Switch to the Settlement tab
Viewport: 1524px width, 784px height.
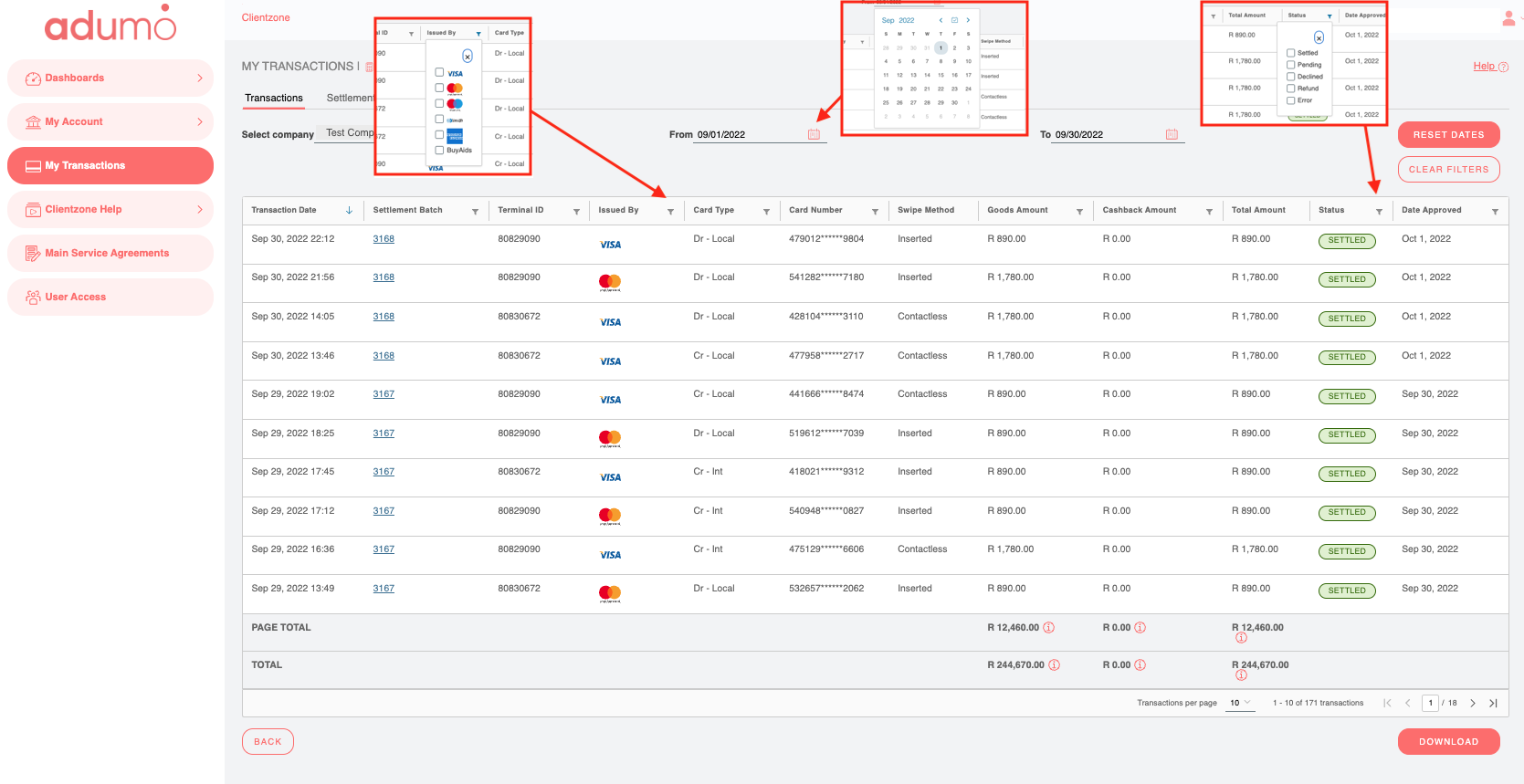point(350,99)
